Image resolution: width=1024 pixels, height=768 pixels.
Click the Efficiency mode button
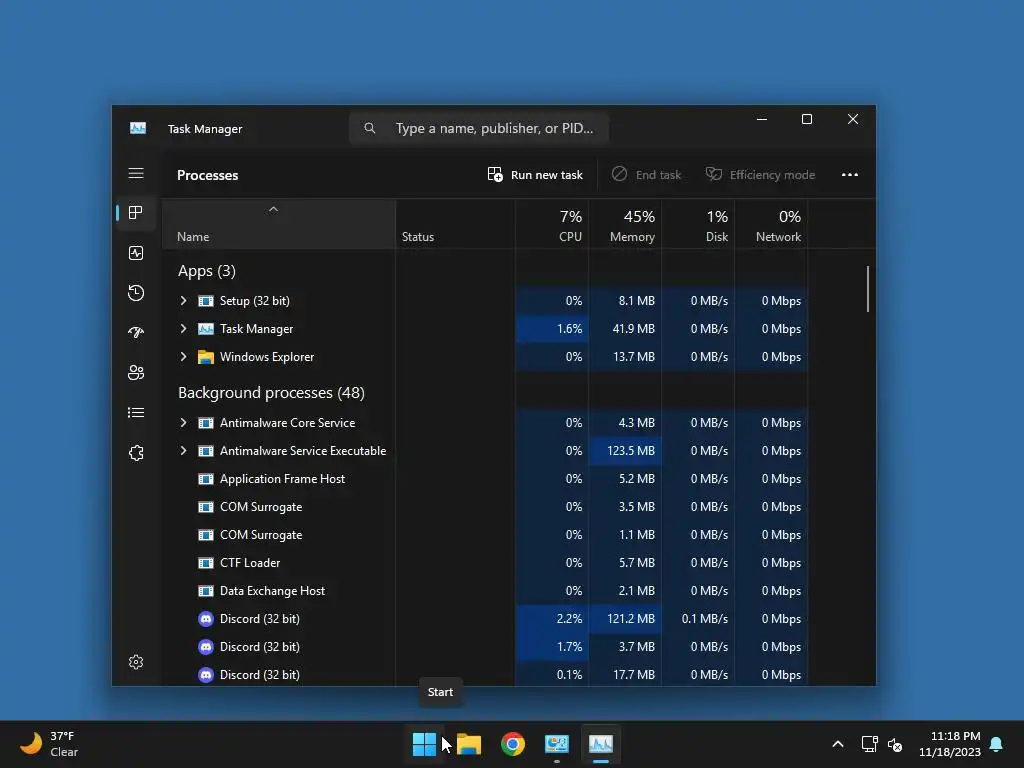coord(761,174)
